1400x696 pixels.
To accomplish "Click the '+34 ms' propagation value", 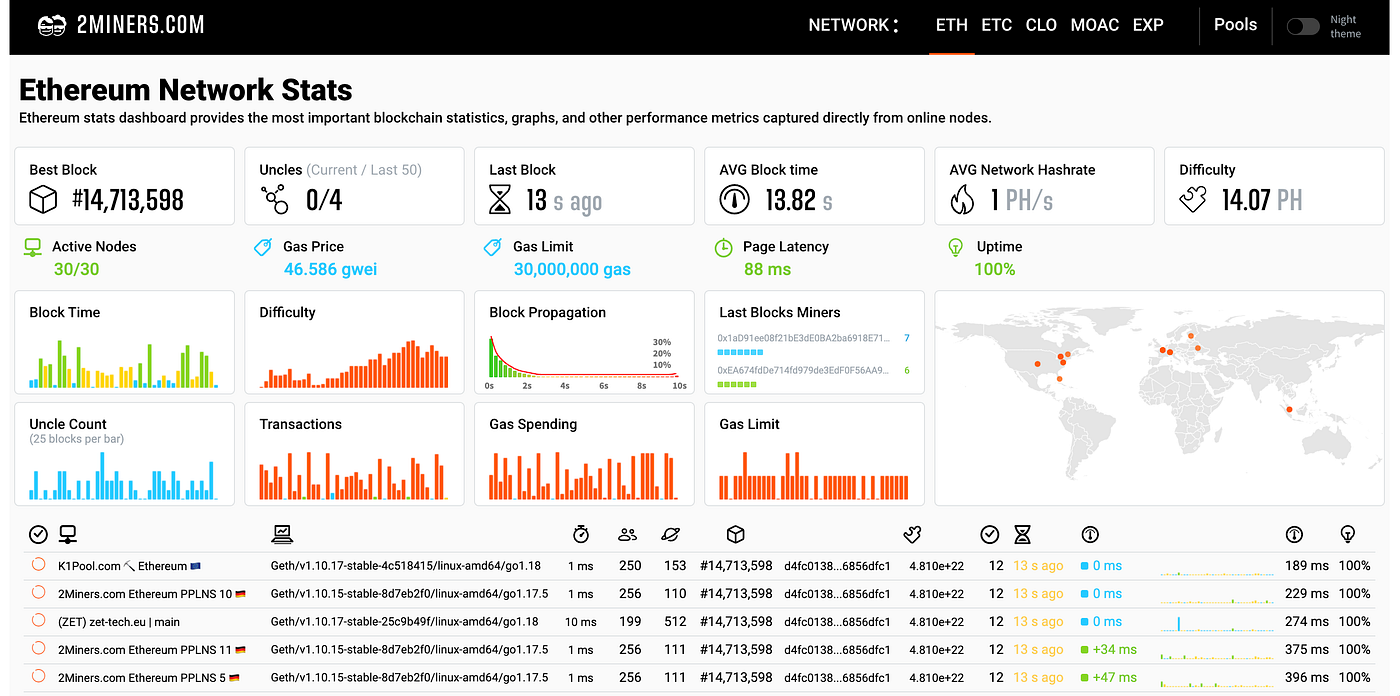I will (x=1114, y=650).
